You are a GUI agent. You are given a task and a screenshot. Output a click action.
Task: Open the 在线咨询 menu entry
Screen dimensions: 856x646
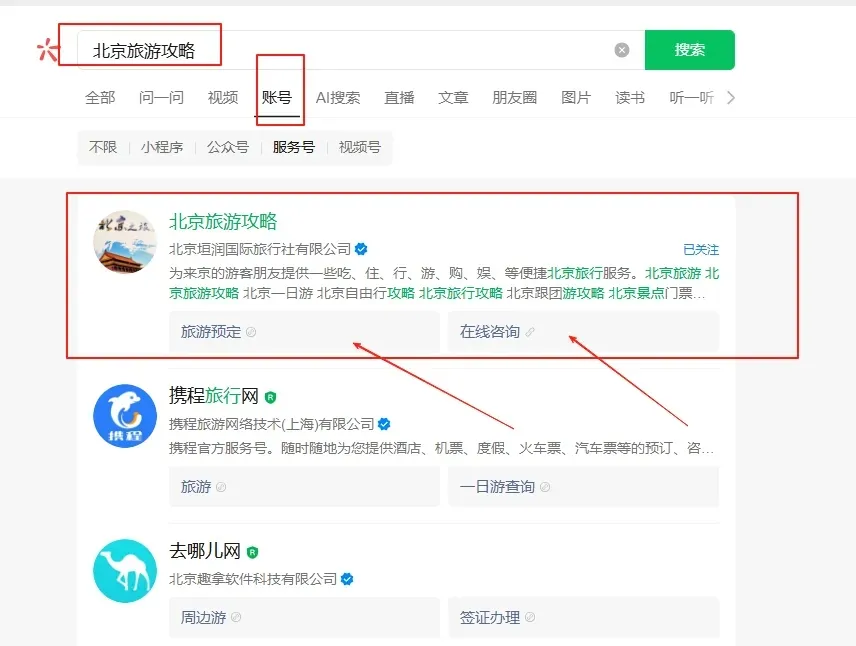coord(583,331)
